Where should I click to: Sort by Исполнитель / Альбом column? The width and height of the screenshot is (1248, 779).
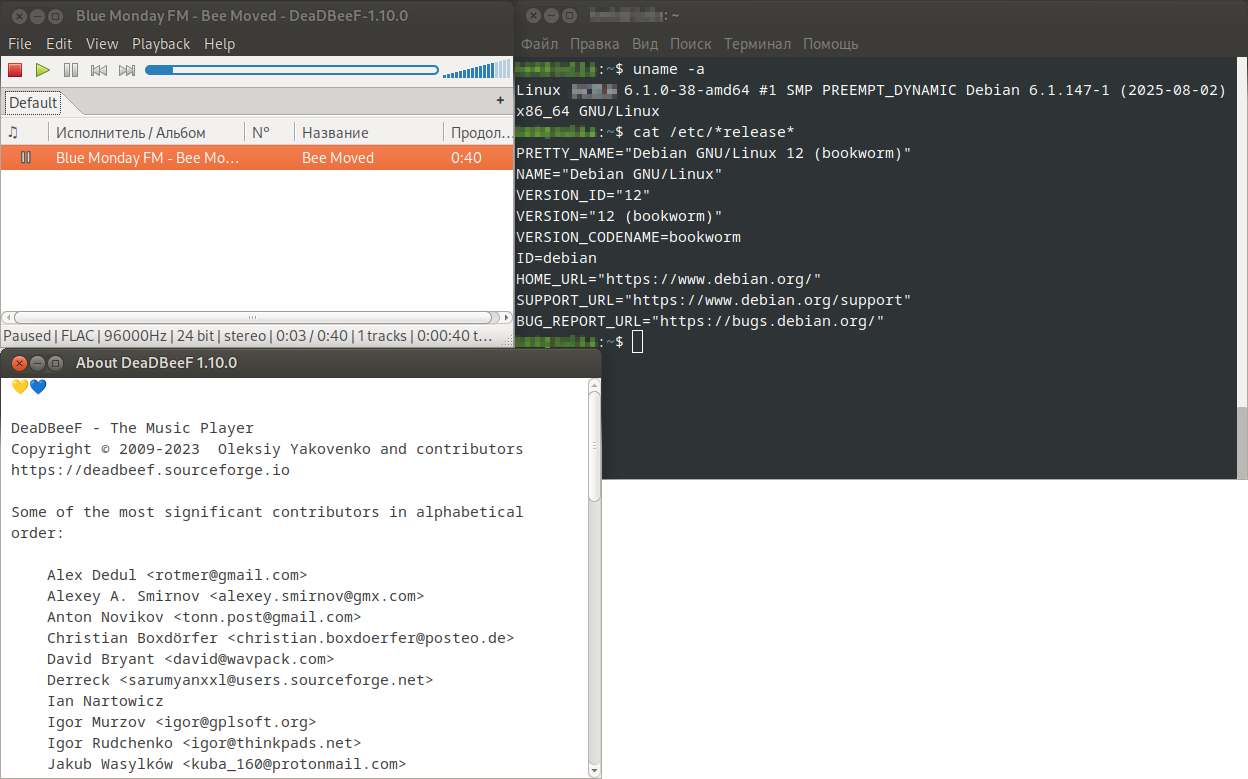coord(146,132)
